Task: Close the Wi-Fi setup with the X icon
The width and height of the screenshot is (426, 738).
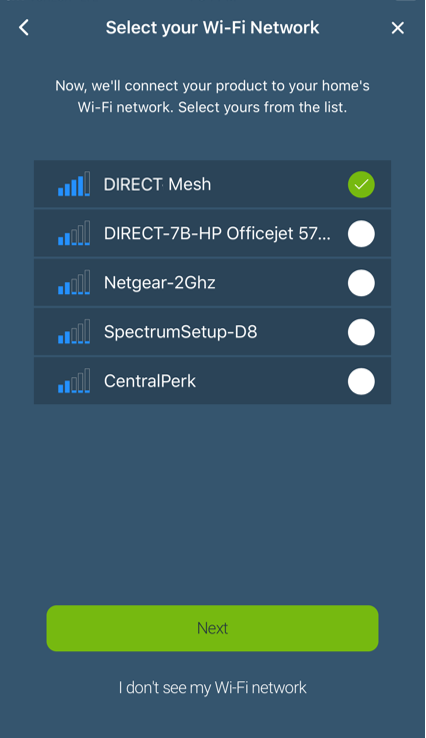Action: (x=398, y=28)
